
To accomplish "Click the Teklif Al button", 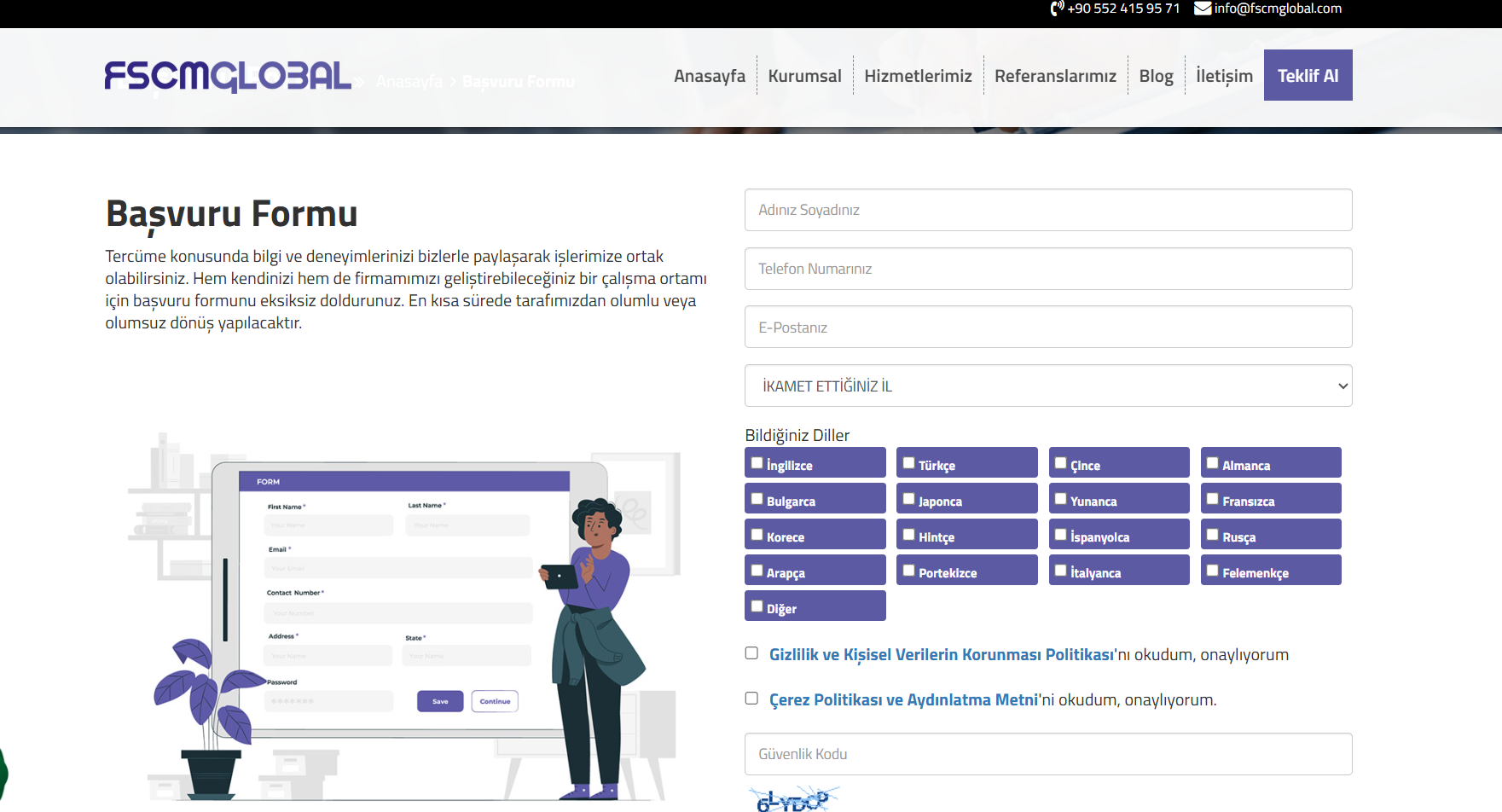I will [x=1308, y=75].
